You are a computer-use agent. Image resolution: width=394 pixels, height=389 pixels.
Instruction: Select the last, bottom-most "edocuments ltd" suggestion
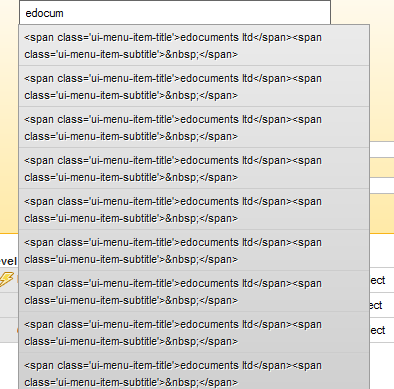click(x=194, y=371)
